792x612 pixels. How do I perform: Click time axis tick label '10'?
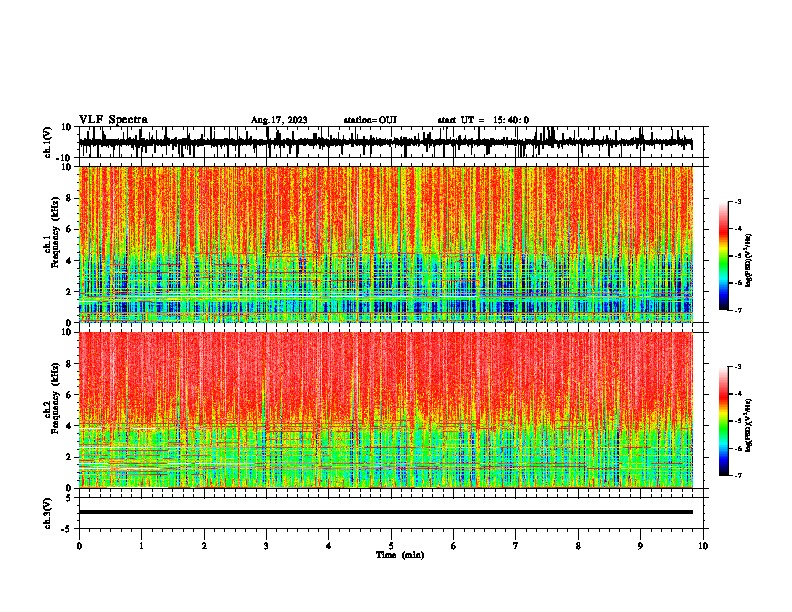click(703, 546)
